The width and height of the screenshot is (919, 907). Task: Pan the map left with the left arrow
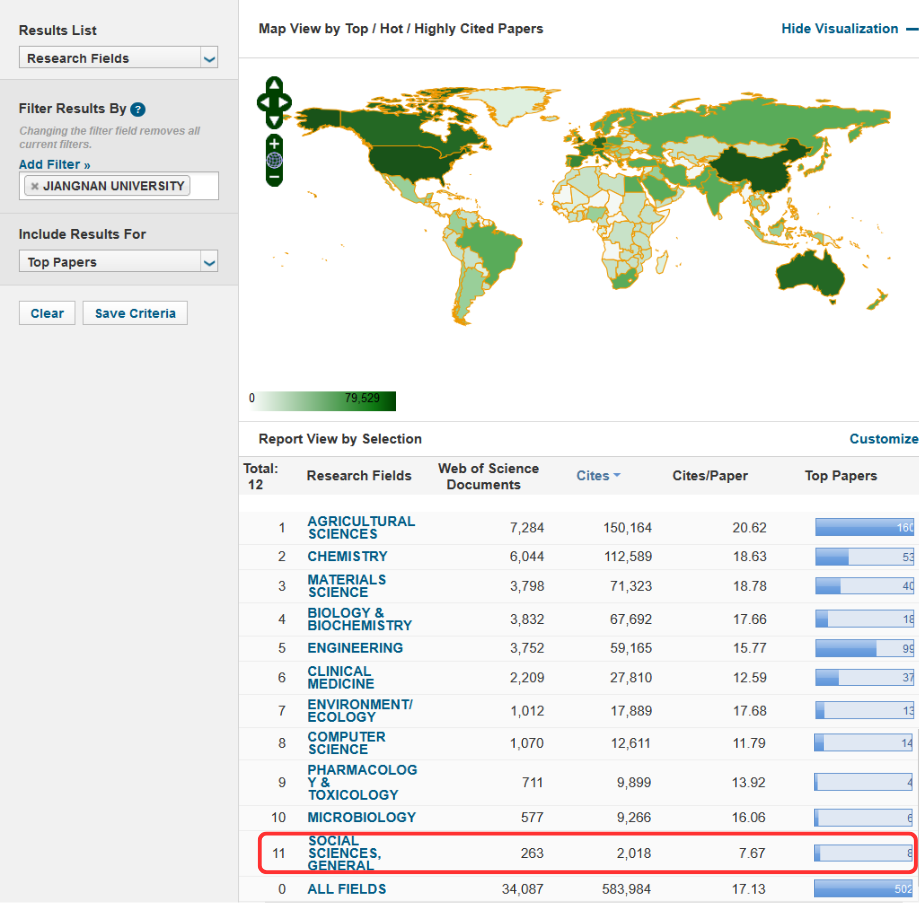(x=263, y=102)
